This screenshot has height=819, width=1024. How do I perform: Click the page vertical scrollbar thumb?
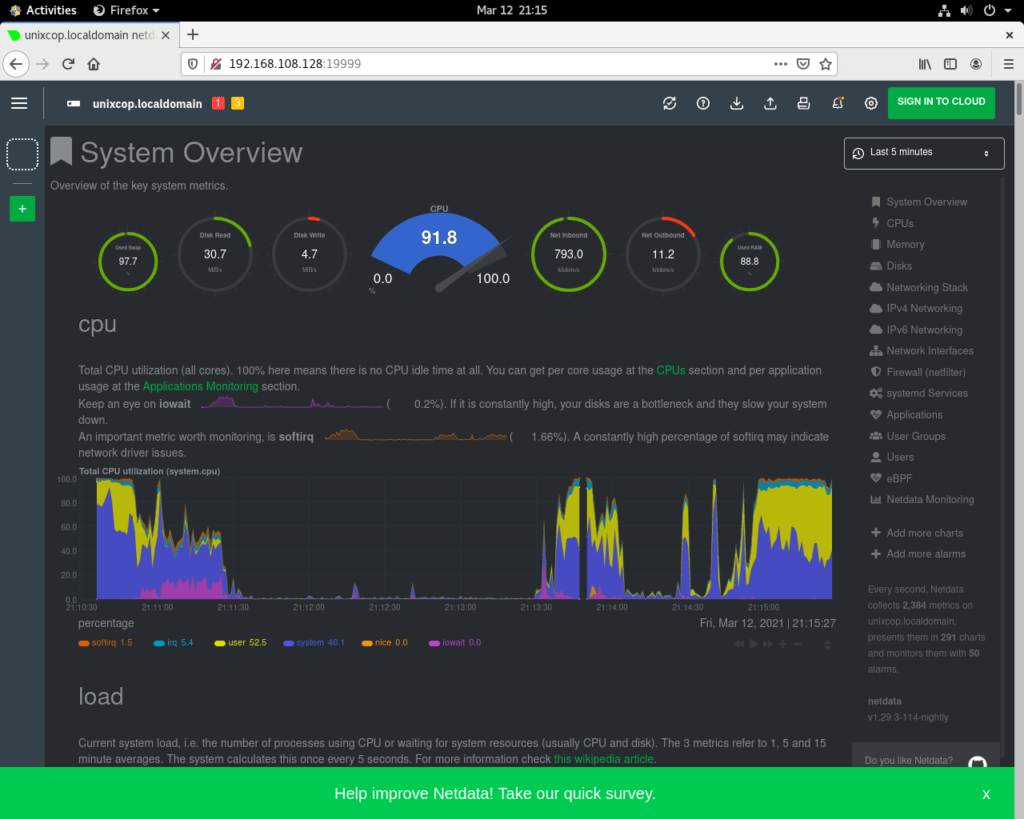click(1019, 99)
